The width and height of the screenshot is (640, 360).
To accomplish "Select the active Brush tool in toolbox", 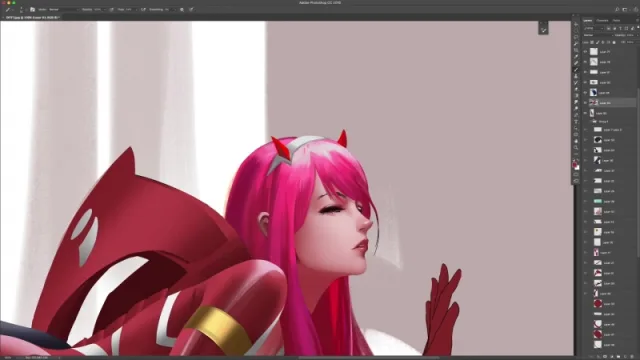I will click(576, 70).
